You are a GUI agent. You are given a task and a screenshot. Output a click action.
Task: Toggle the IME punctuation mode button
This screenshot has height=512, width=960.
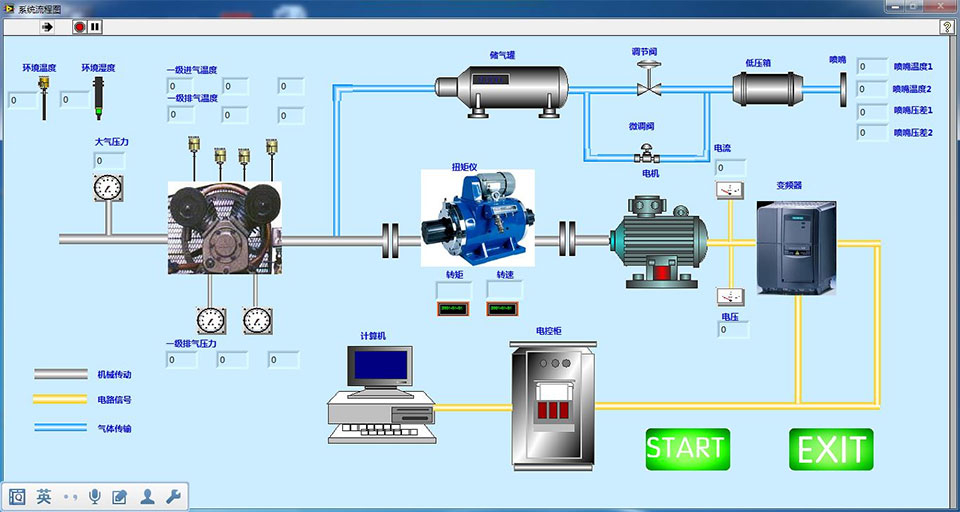pos(70,496)
